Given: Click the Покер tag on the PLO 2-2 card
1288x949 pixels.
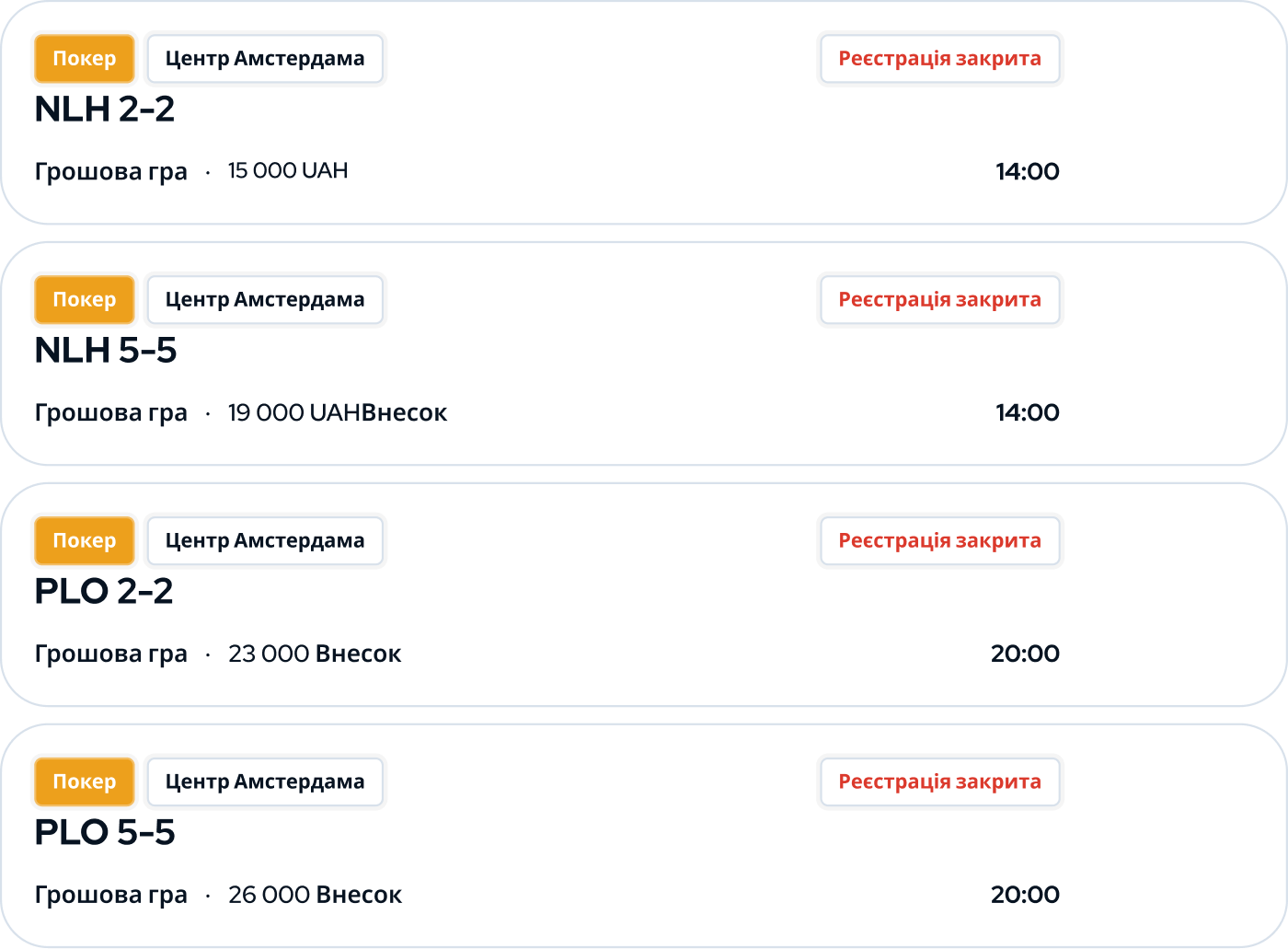Looking at the screenshot, I should [85, 541].
